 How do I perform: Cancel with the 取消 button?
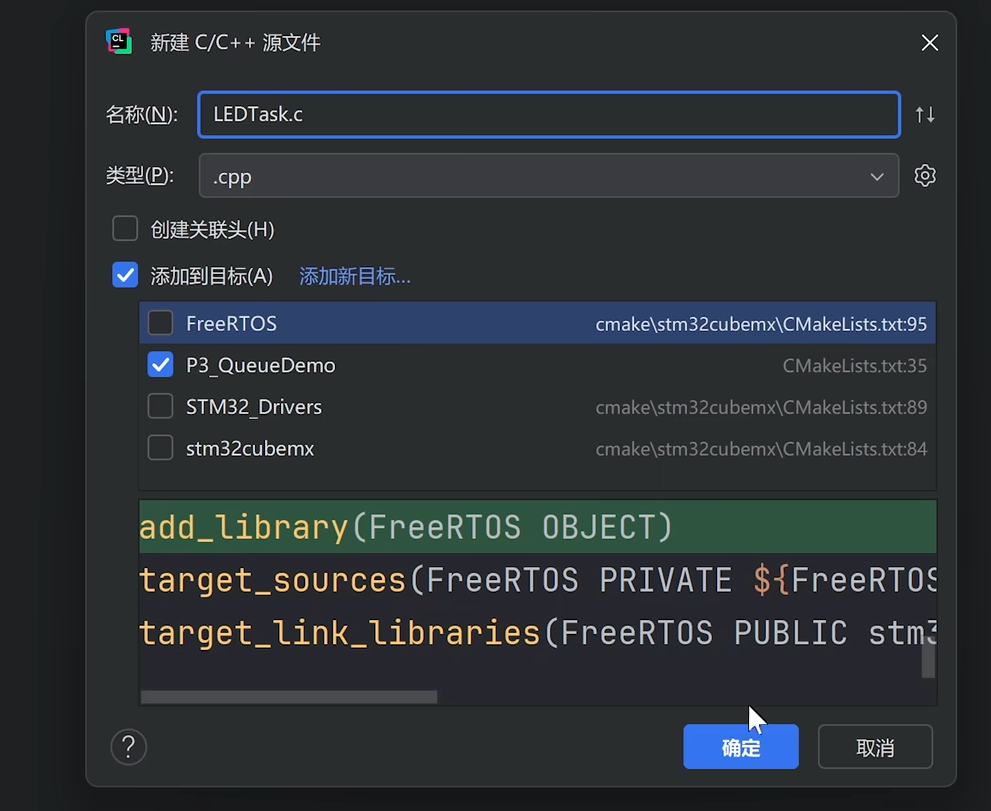[875, 747]
